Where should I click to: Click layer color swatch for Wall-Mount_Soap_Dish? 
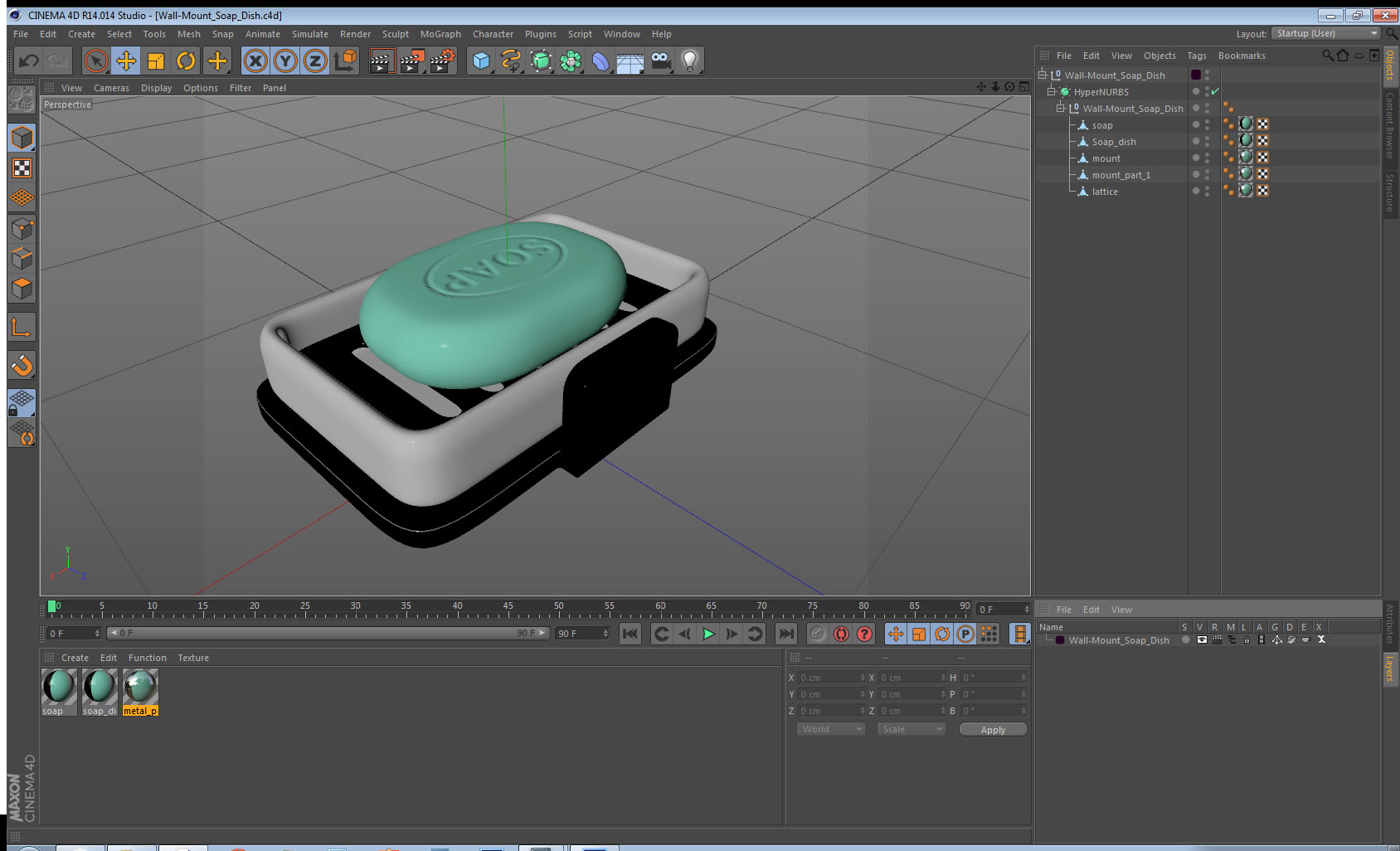pos(1060,640)
